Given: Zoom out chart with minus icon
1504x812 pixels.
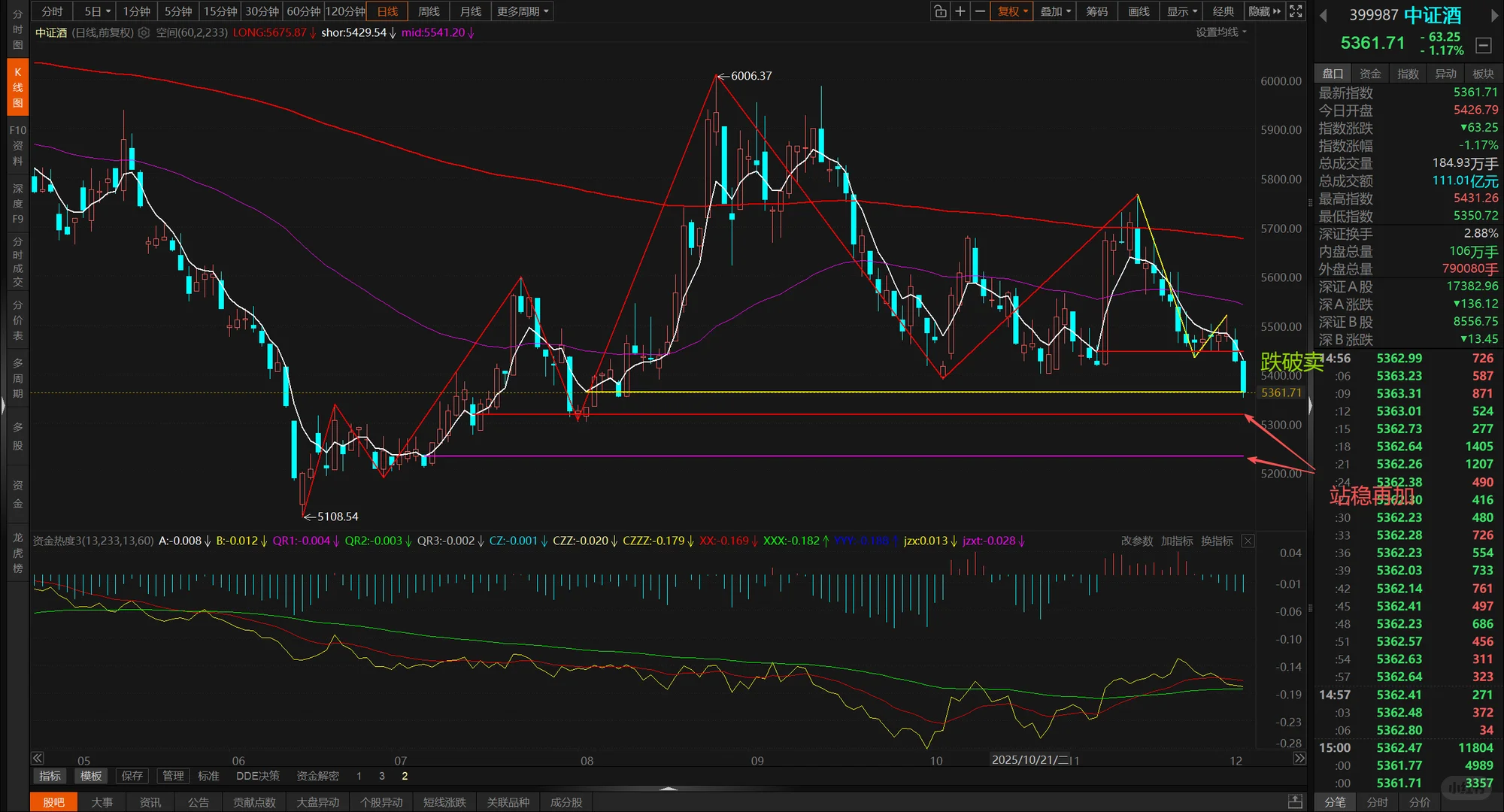Looking at the screenshot, I should [980, 11].
